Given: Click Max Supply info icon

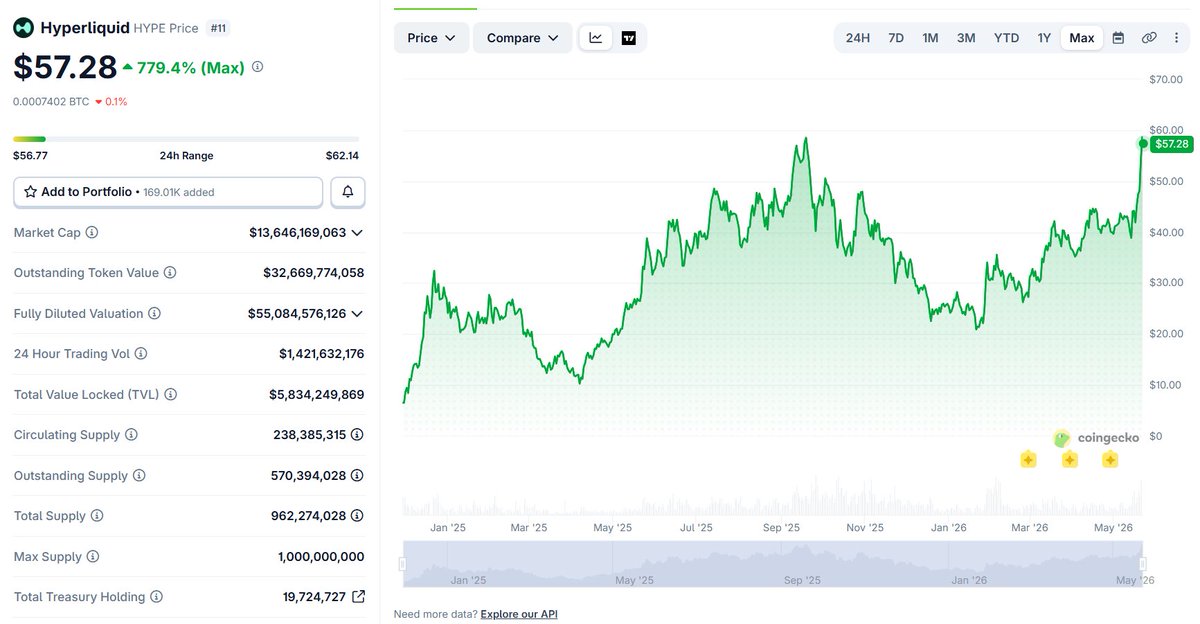Looking at the screenshot, I should pyautogui.click(x=94, y=557).
